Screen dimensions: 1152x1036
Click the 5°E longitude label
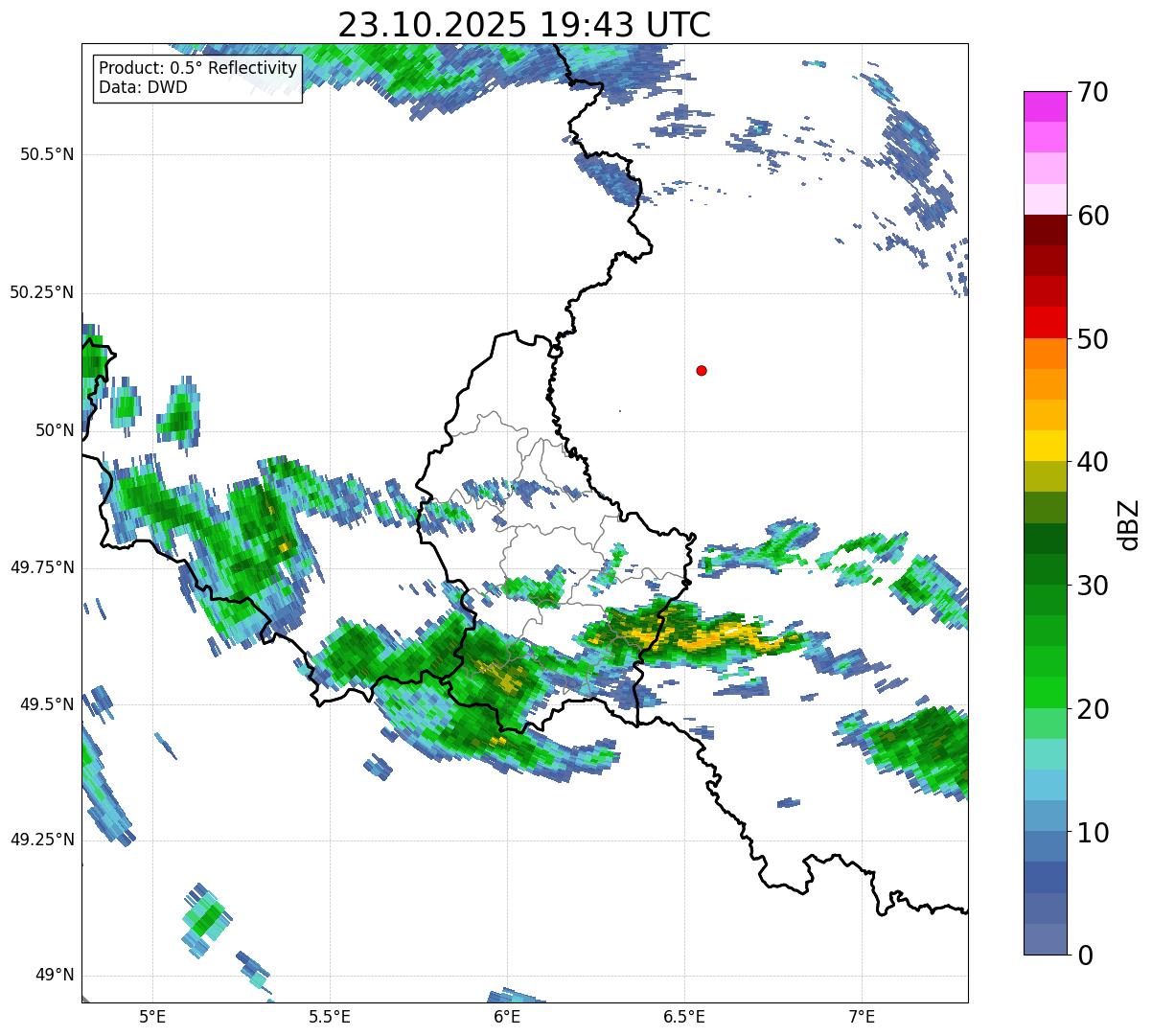click(152, 1017)
